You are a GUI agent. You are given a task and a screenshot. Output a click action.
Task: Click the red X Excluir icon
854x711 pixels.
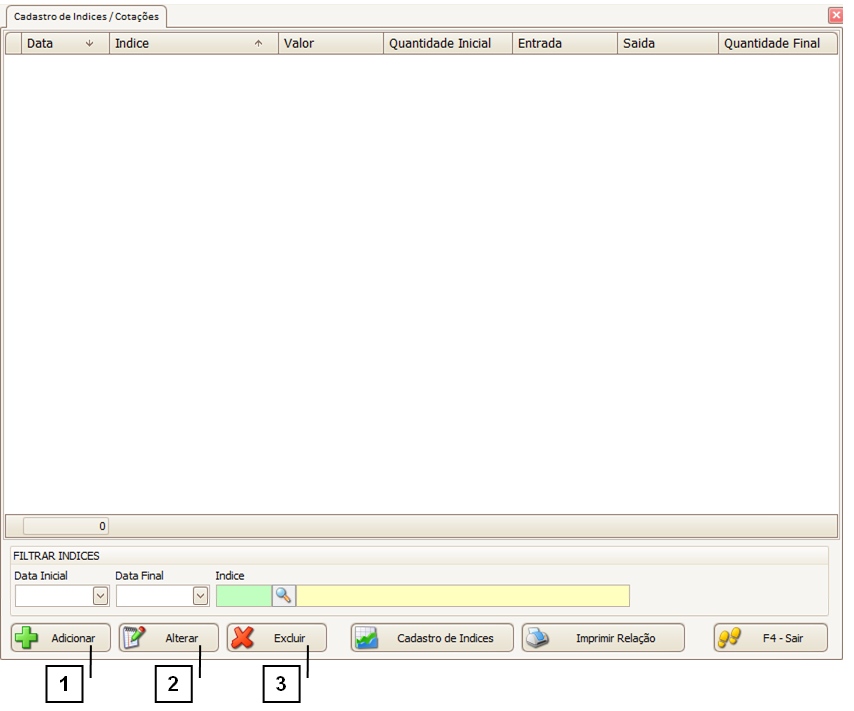point(242,638)
